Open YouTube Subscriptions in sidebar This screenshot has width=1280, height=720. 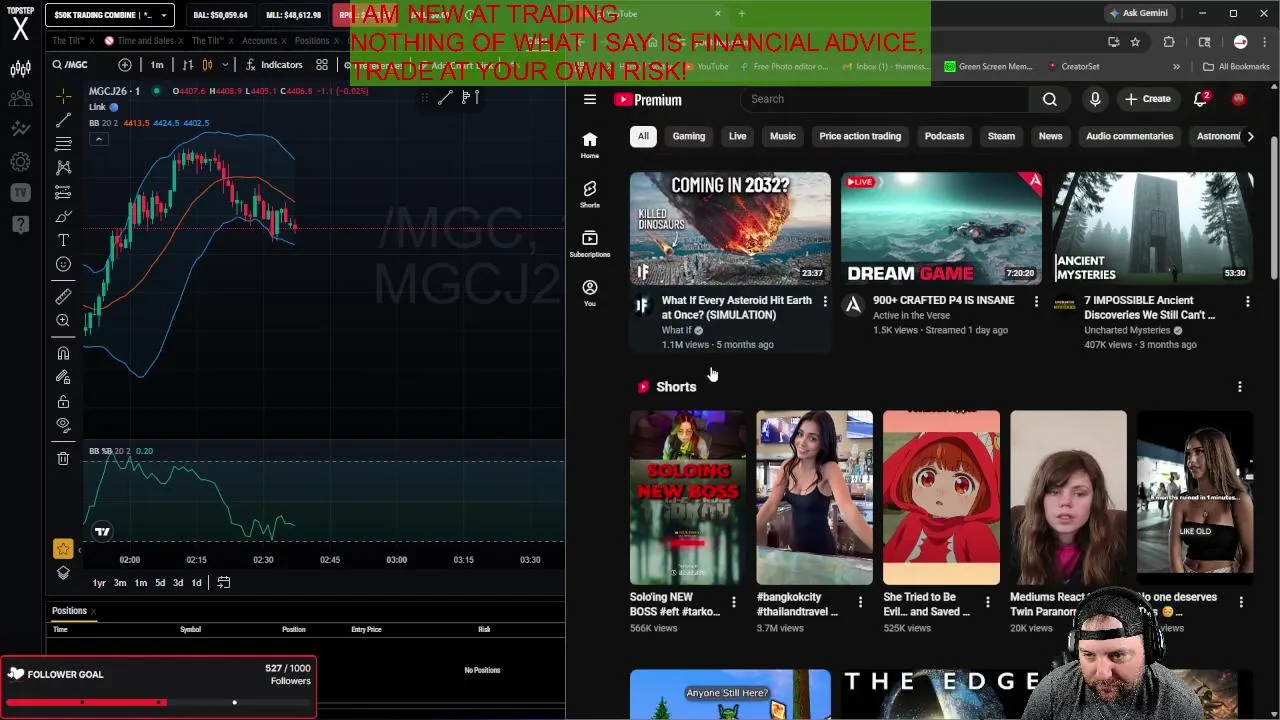(590, 243)
